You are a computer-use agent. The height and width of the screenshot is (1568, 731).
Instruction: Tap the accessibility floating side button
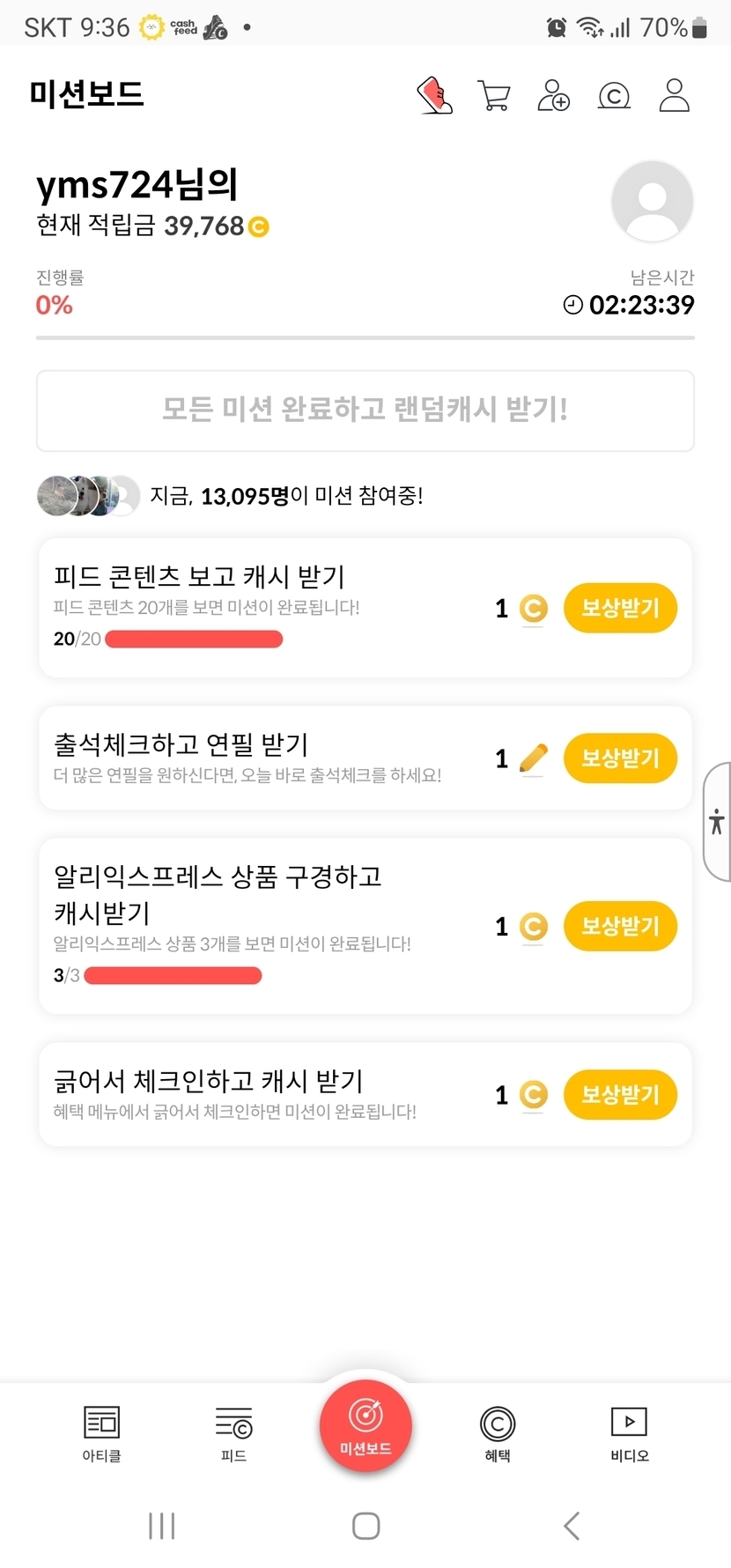(x=717, y=822)
